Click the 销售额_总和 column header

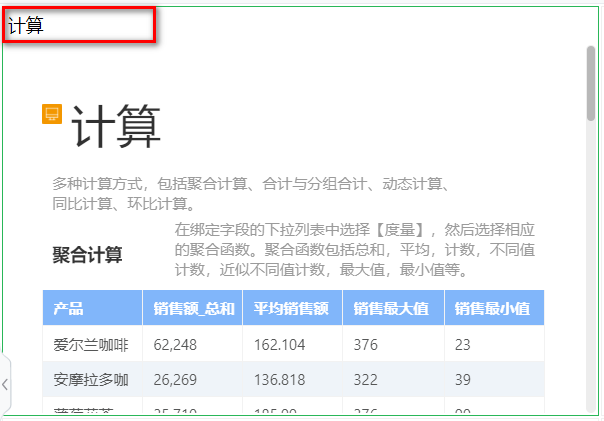tap(194, 308)
